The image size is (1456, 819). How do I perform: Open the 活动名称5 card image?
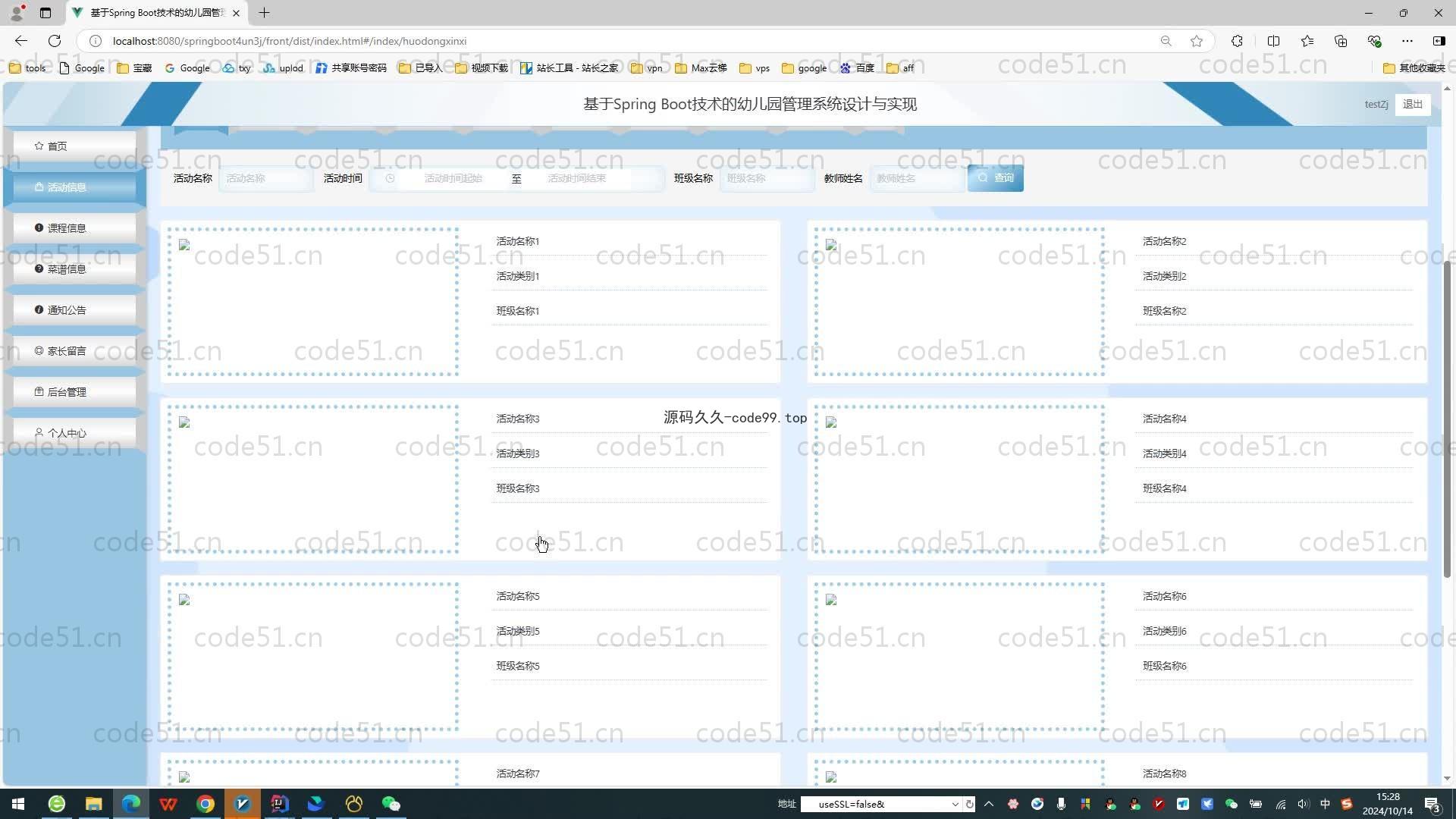312,656
